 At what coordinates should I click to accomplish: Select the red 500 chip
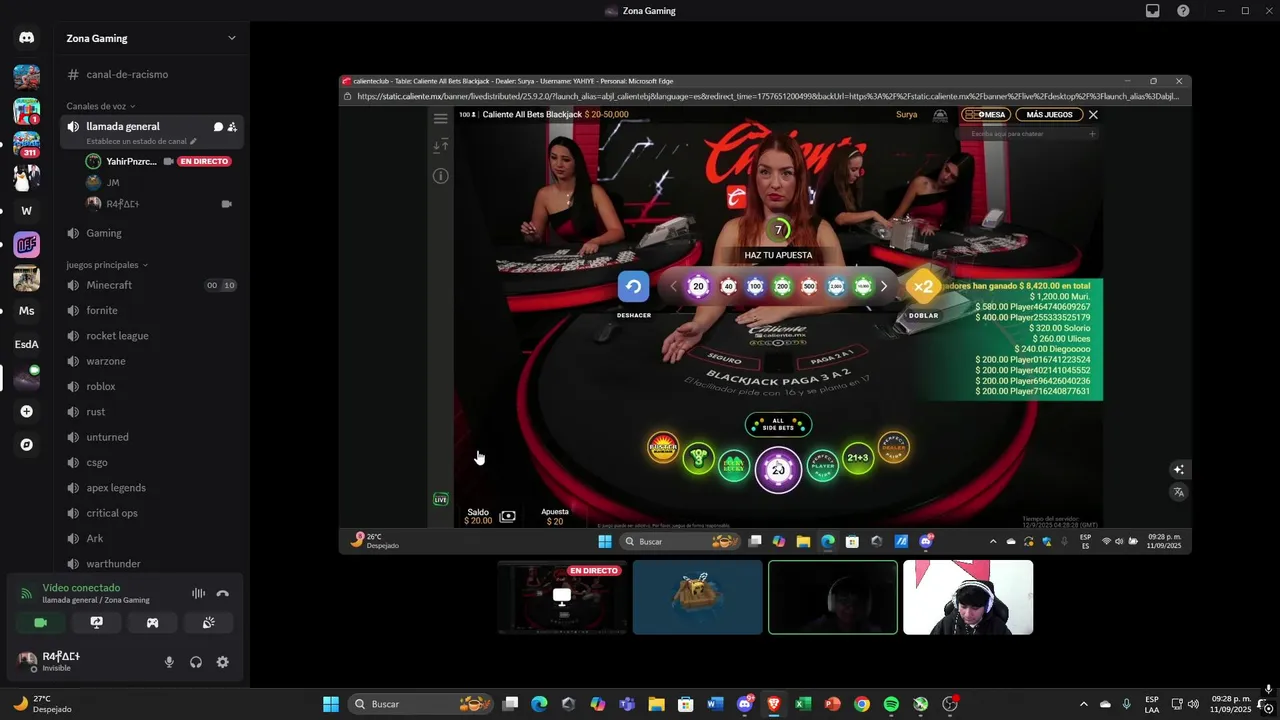coord(809,287)
